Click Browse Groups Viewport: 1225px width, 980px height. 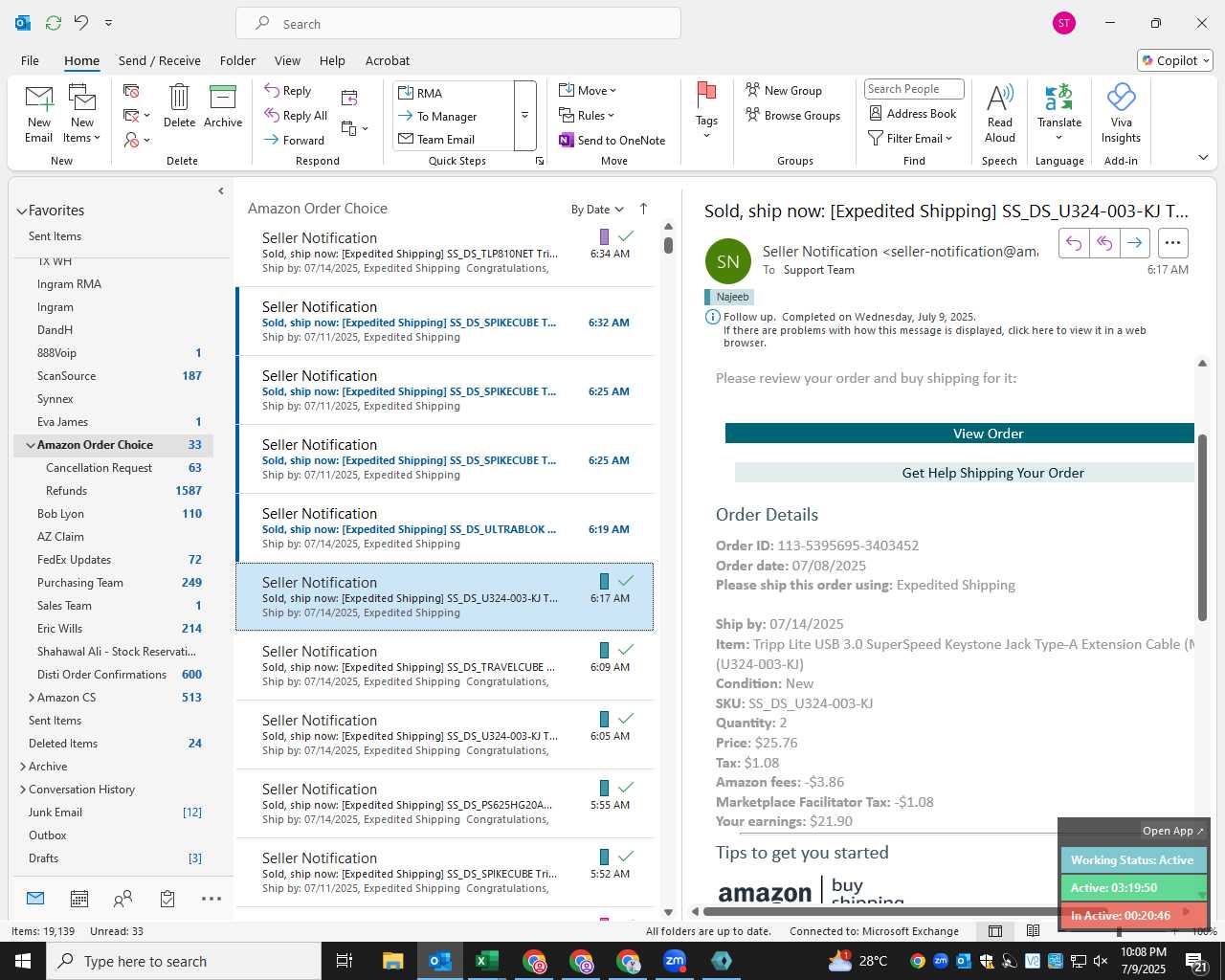tap(793, 116)
